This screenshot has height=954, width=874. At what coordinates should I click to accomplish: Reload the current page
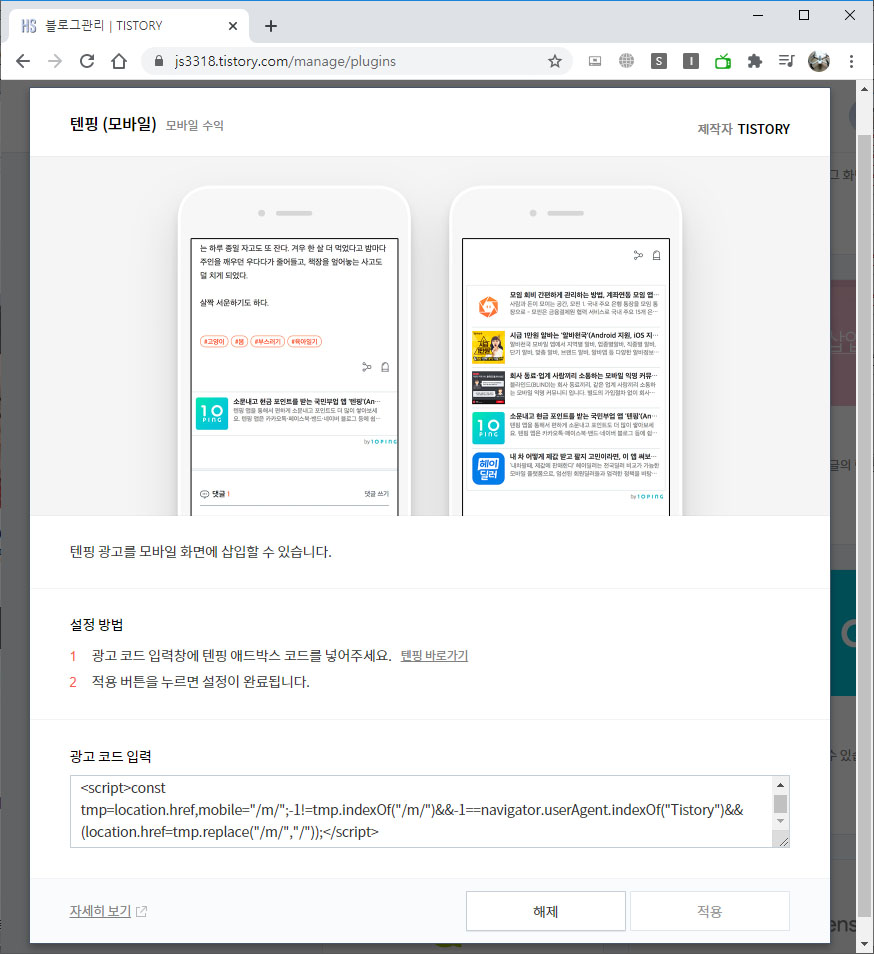point(87,61)
